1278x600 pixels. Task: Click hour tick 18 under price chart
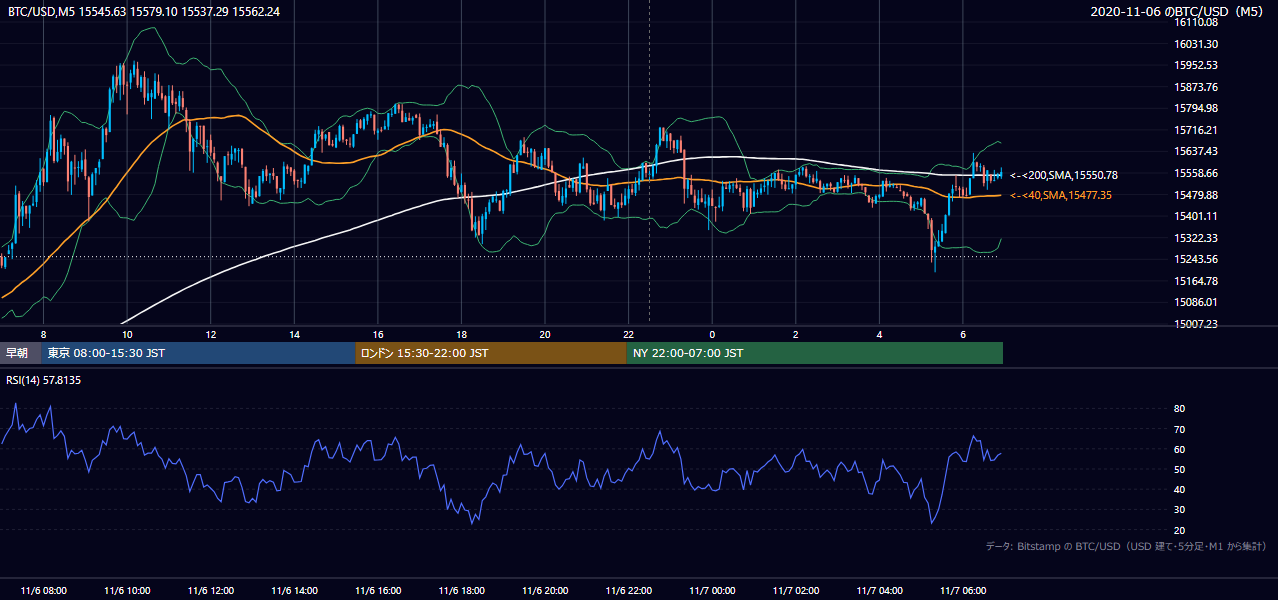461,334
